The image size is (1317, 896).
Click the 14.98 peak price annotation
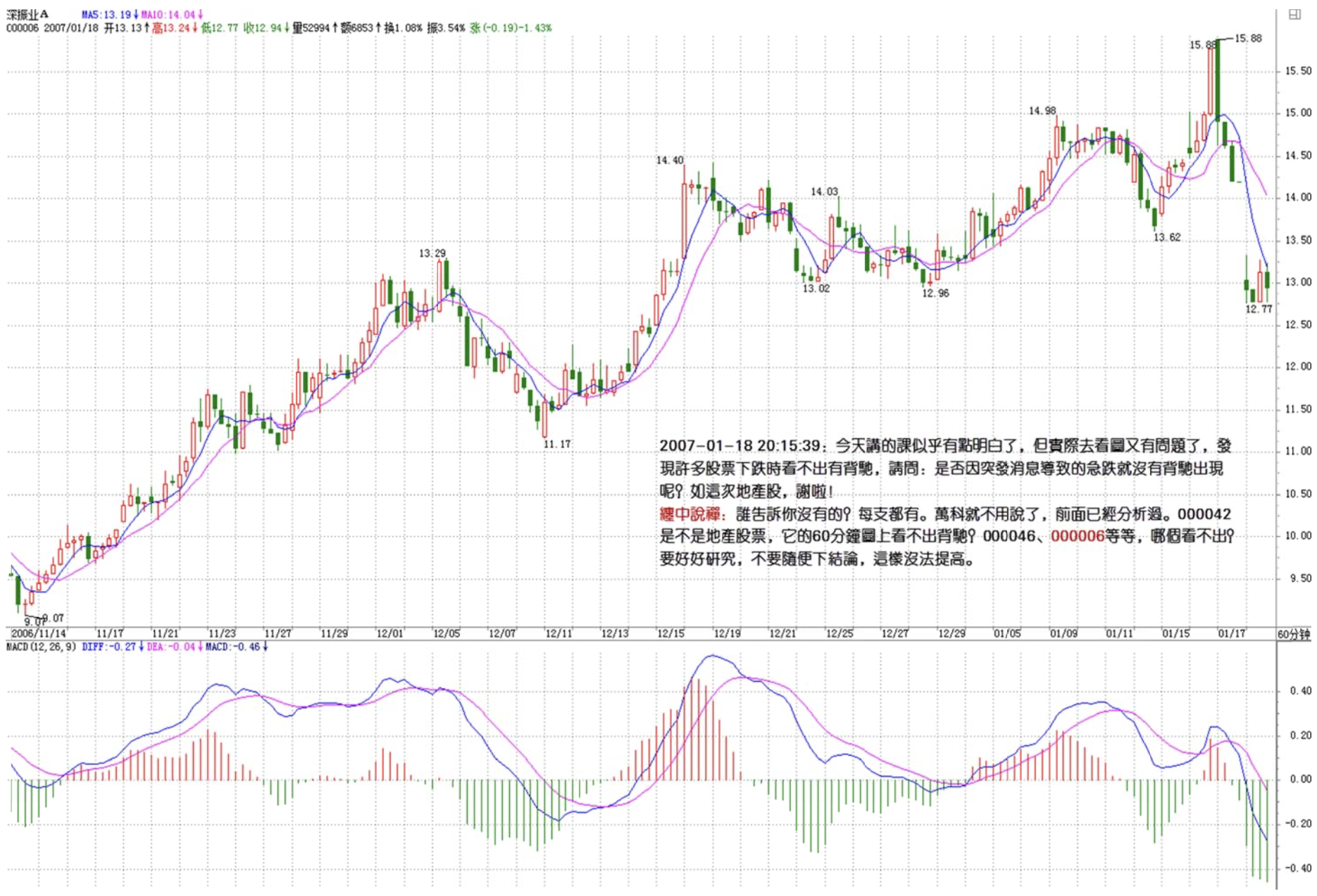click(1042, 111)
